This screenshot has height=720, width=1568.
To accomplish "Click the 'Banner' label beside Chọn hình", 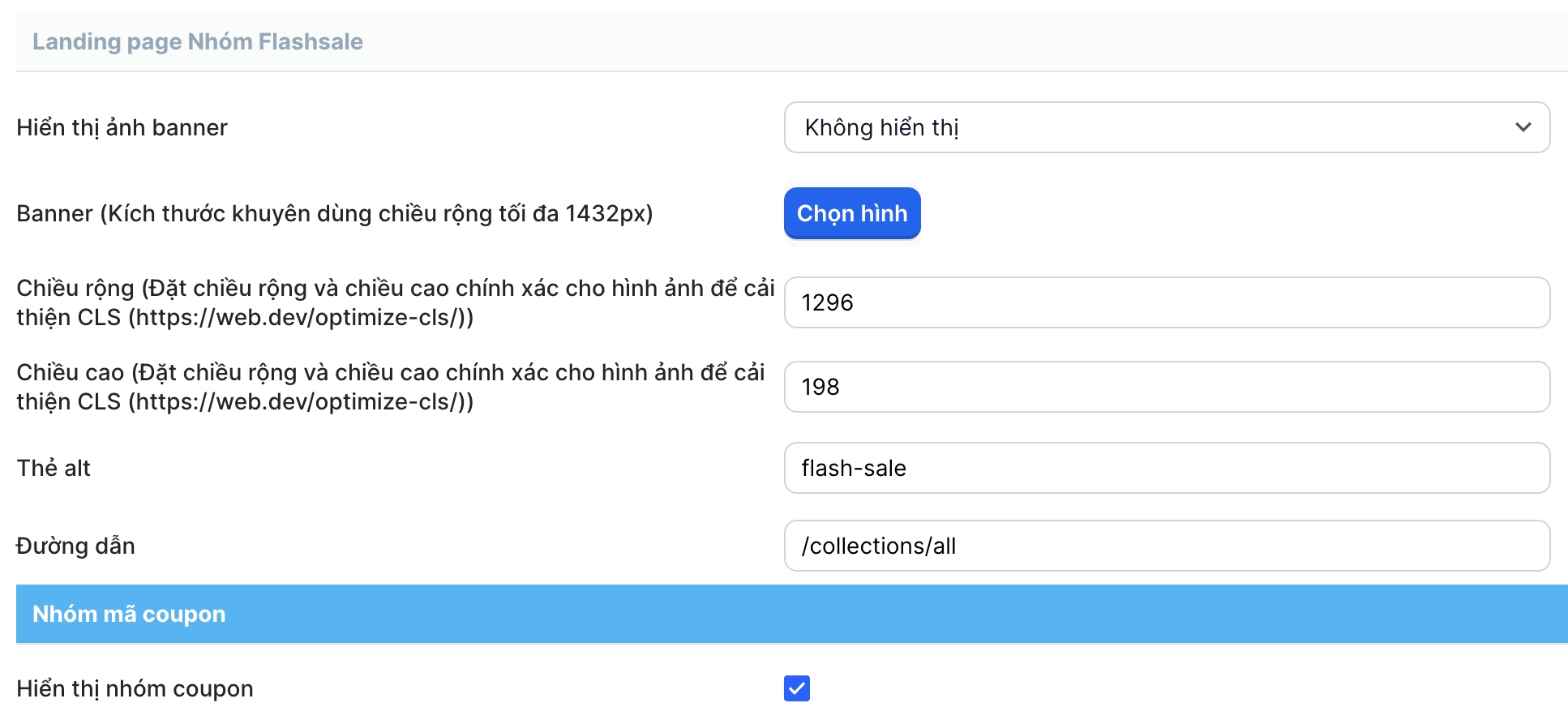I will (55, 213).
